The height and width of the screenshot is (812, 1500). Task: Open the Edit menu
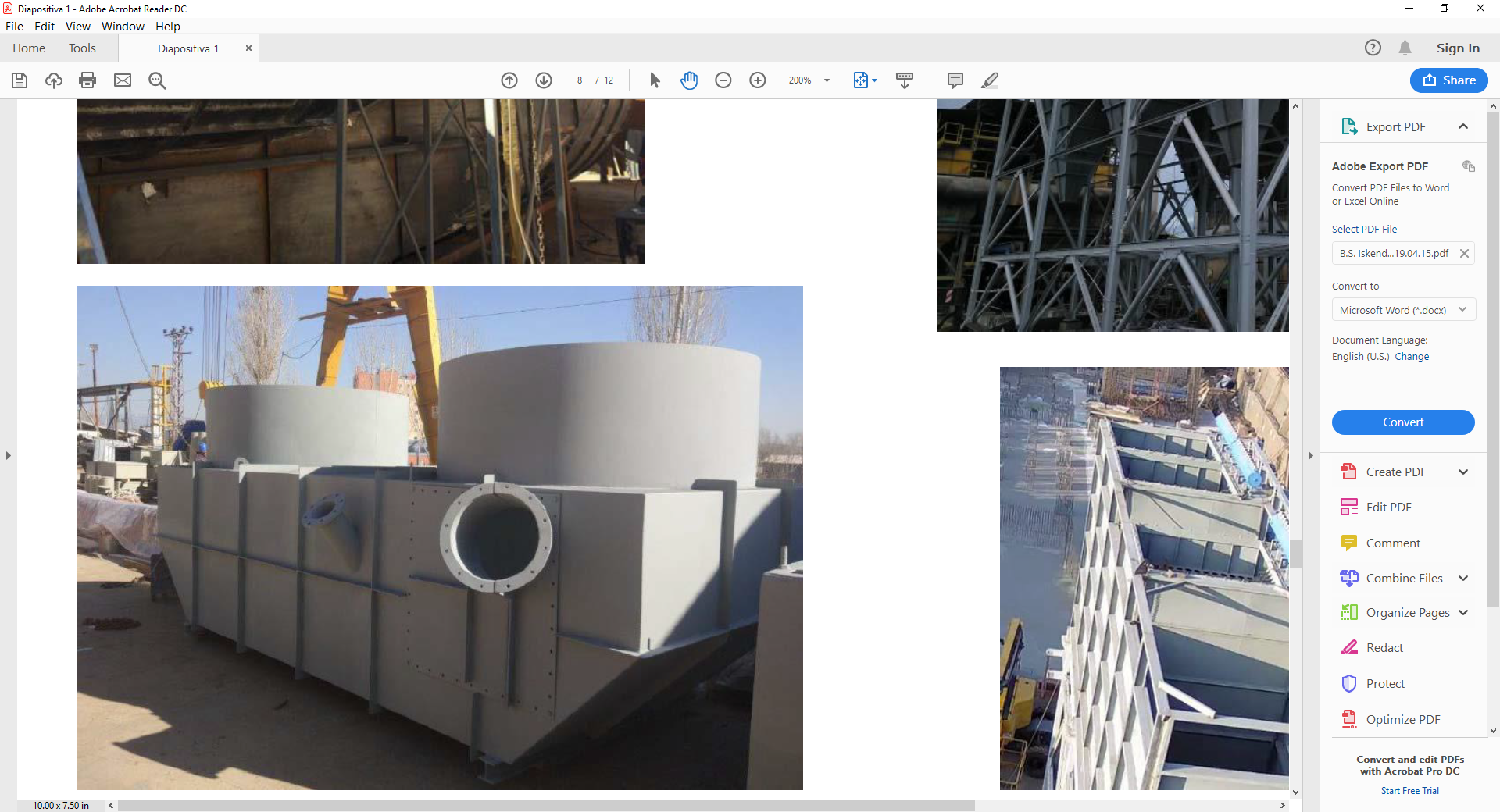(45, 26)
